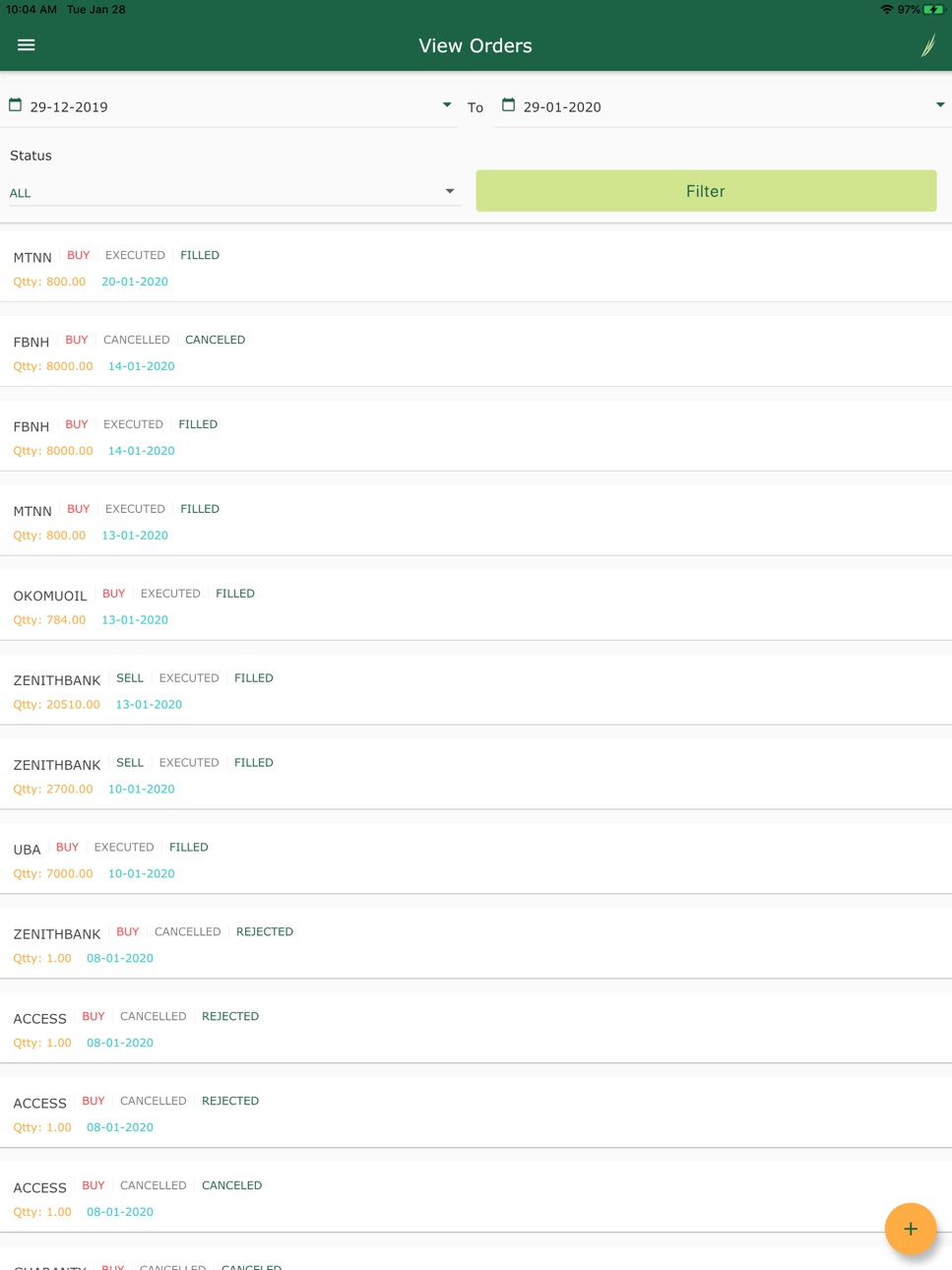Screen dimensions: 952x1270
Task: Open ZENITHBANK sell order Qtty 2700.00
Action: 476,775
